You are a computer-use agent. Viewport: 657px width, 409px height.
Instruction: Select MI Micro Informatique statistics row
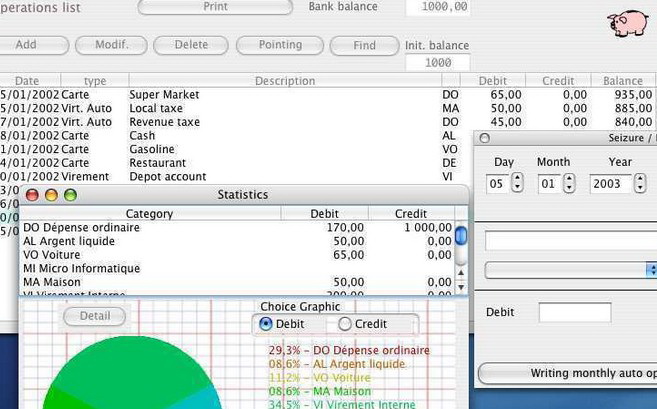[237, 269]
